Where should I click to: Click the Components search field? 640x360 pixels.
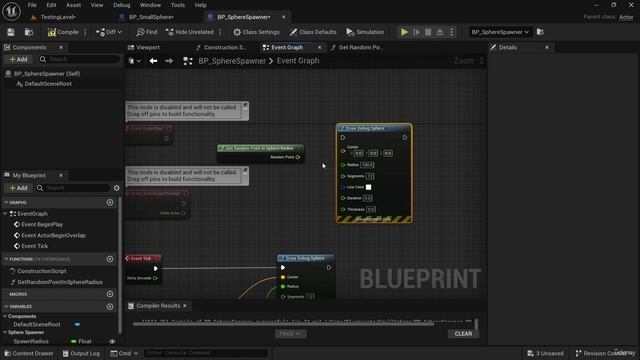(x=80, y=59)
